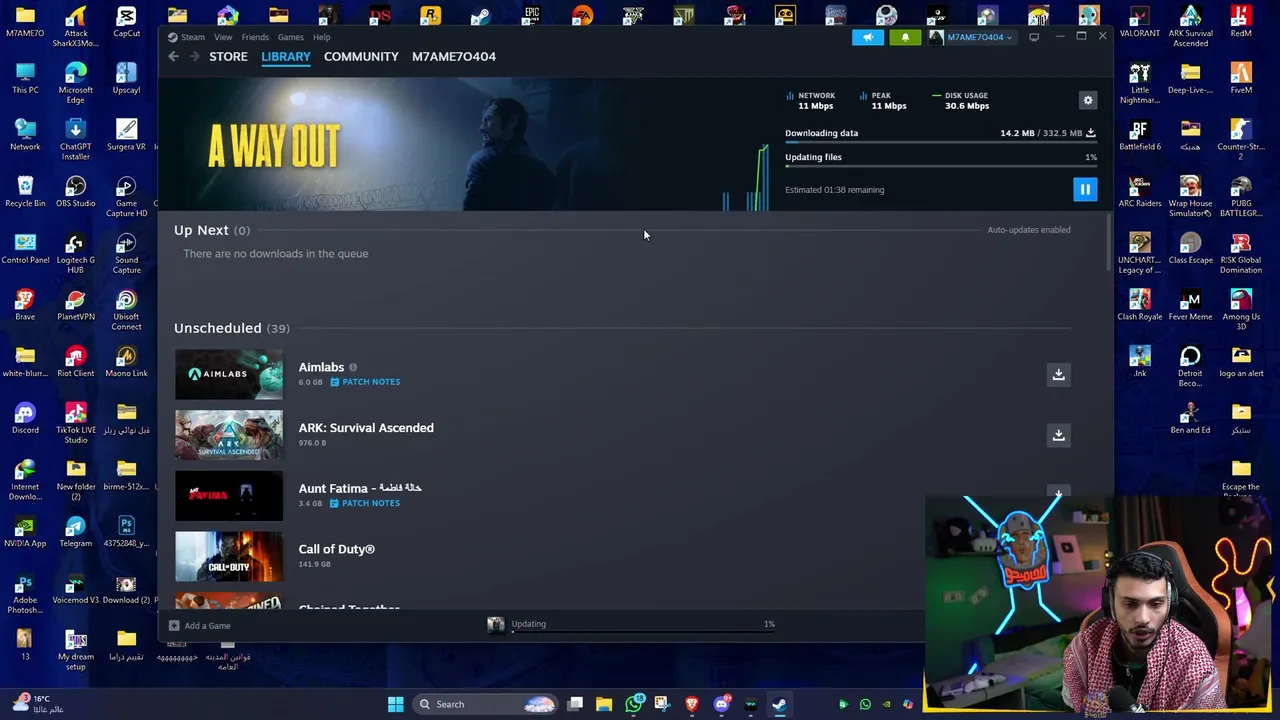Viewport: 1280px width, 720px height.
Task: Open the Recycle Bin desktop icon
Action: 25,192
